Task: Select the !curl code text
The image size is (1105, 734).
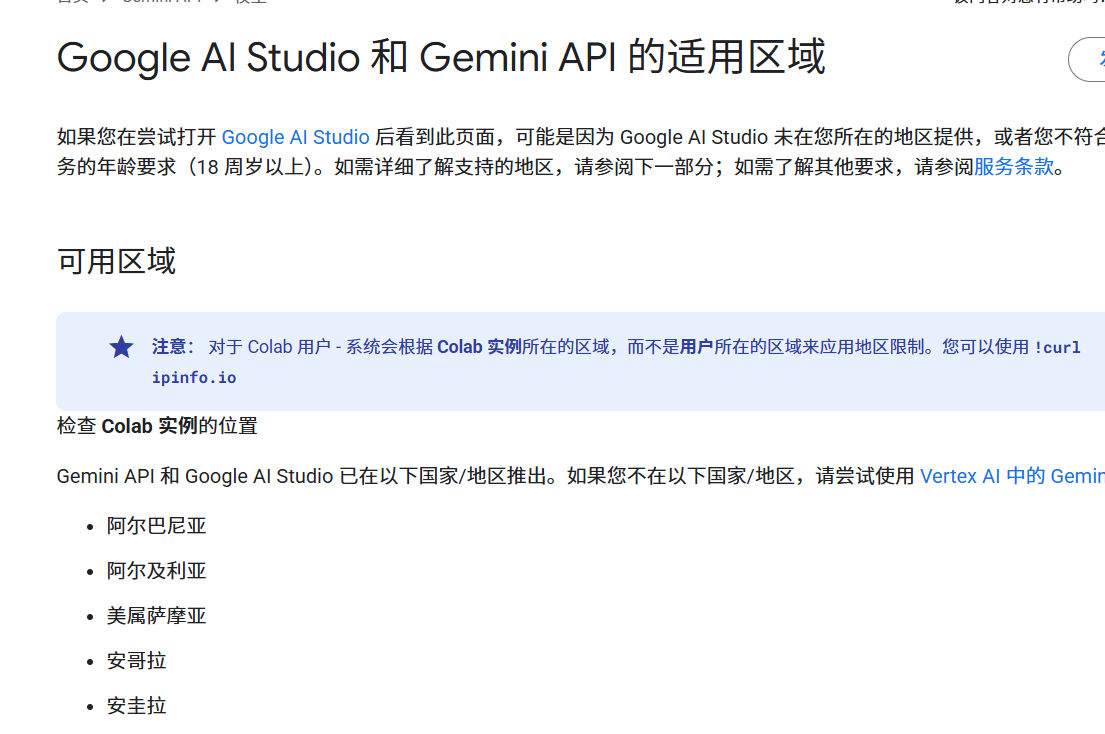Action: click(1057, 347)
